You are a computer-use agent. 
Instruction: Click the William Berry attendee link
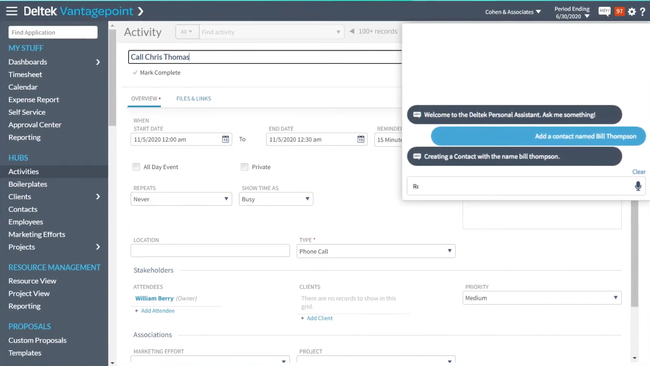pyautogui.click(x=154, y=298)
